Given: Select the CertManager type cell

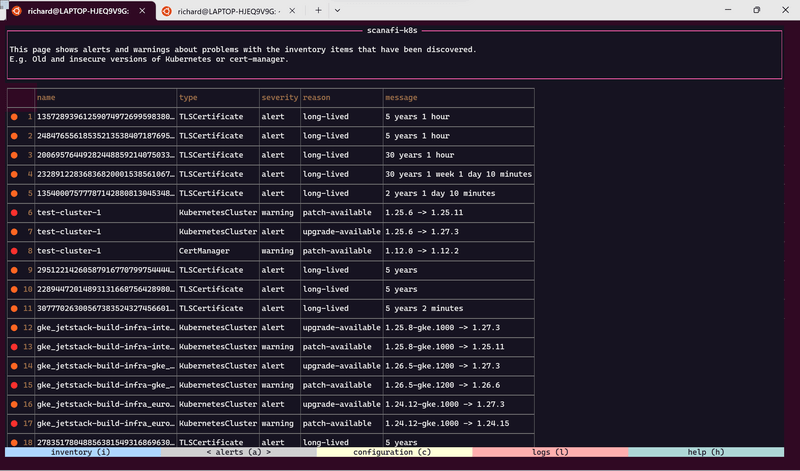Looking at the screenshot, I should 204,251.
